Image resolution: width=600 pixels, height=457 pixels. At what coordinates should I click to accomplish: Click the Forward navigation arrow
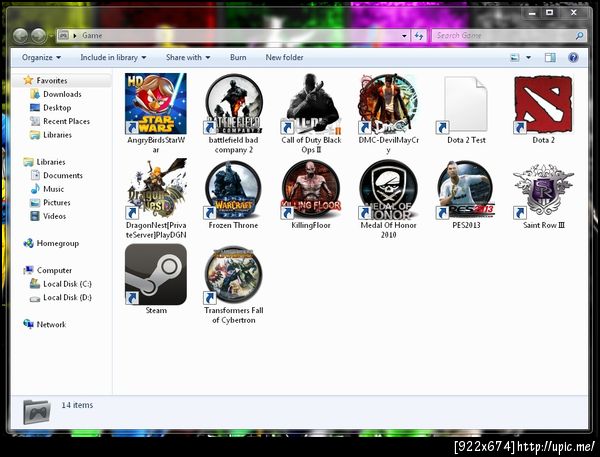click(39, 36)
